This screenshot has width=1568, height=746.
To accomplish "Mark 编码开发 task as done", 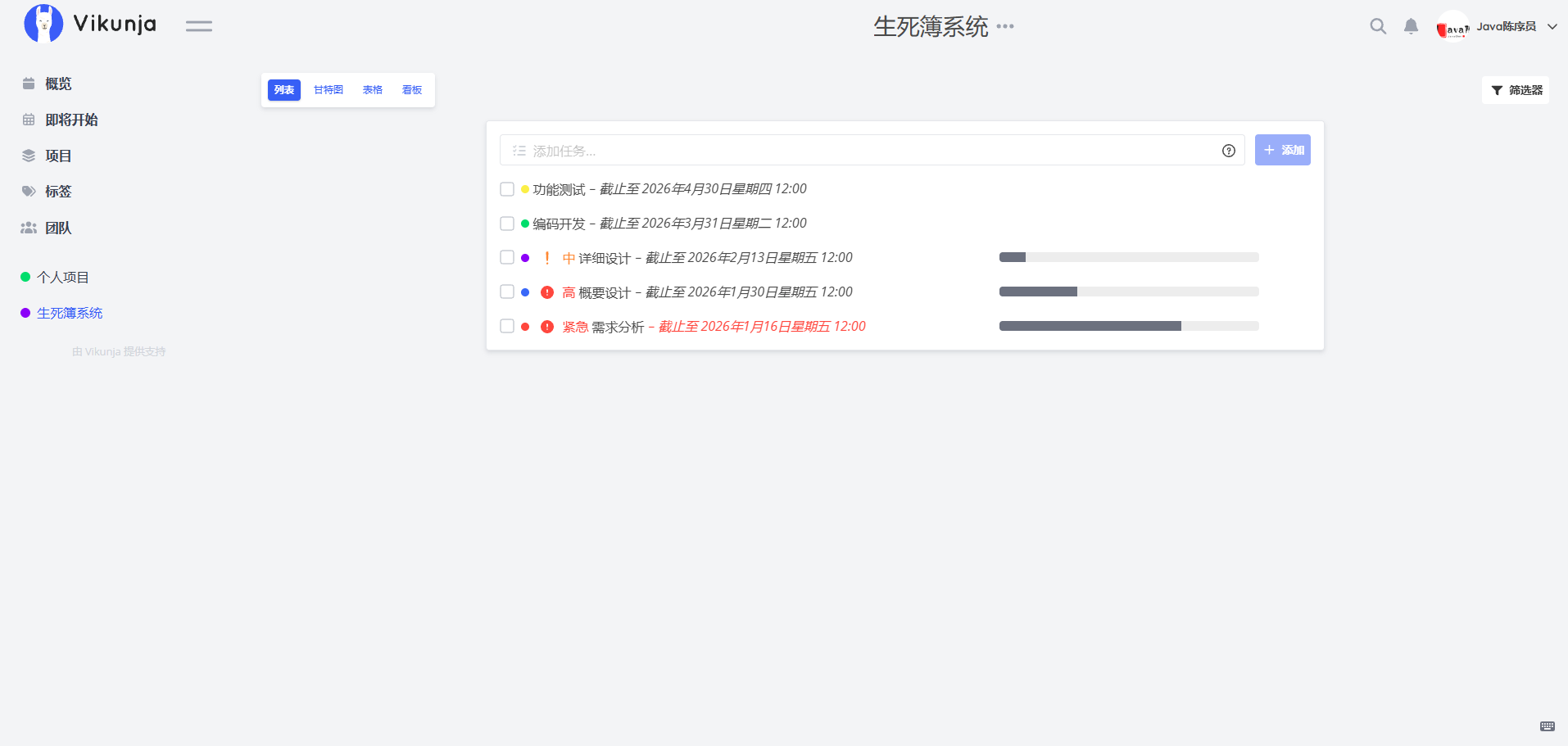I will click(507, 224).
